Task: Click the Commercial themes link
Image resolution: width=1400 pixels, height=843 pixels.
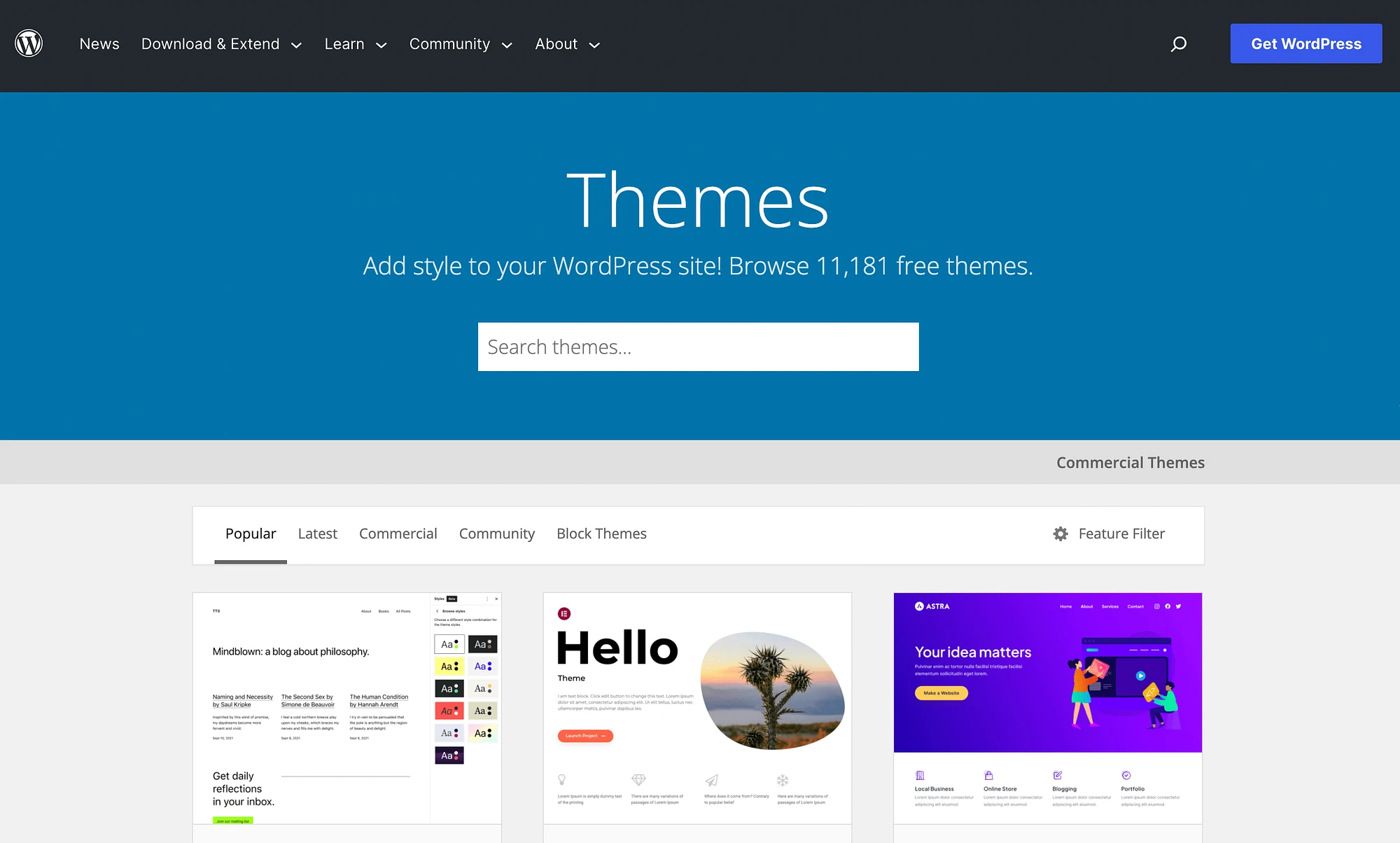Action: tap(1130, 462)
